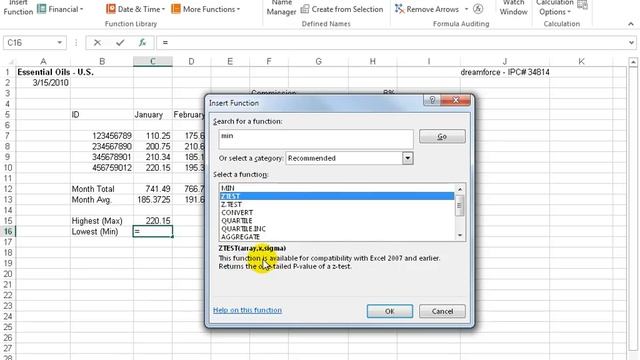Select QUARTILE.INC in the function list
Screen dimensions: 640x360
point(337,229)
